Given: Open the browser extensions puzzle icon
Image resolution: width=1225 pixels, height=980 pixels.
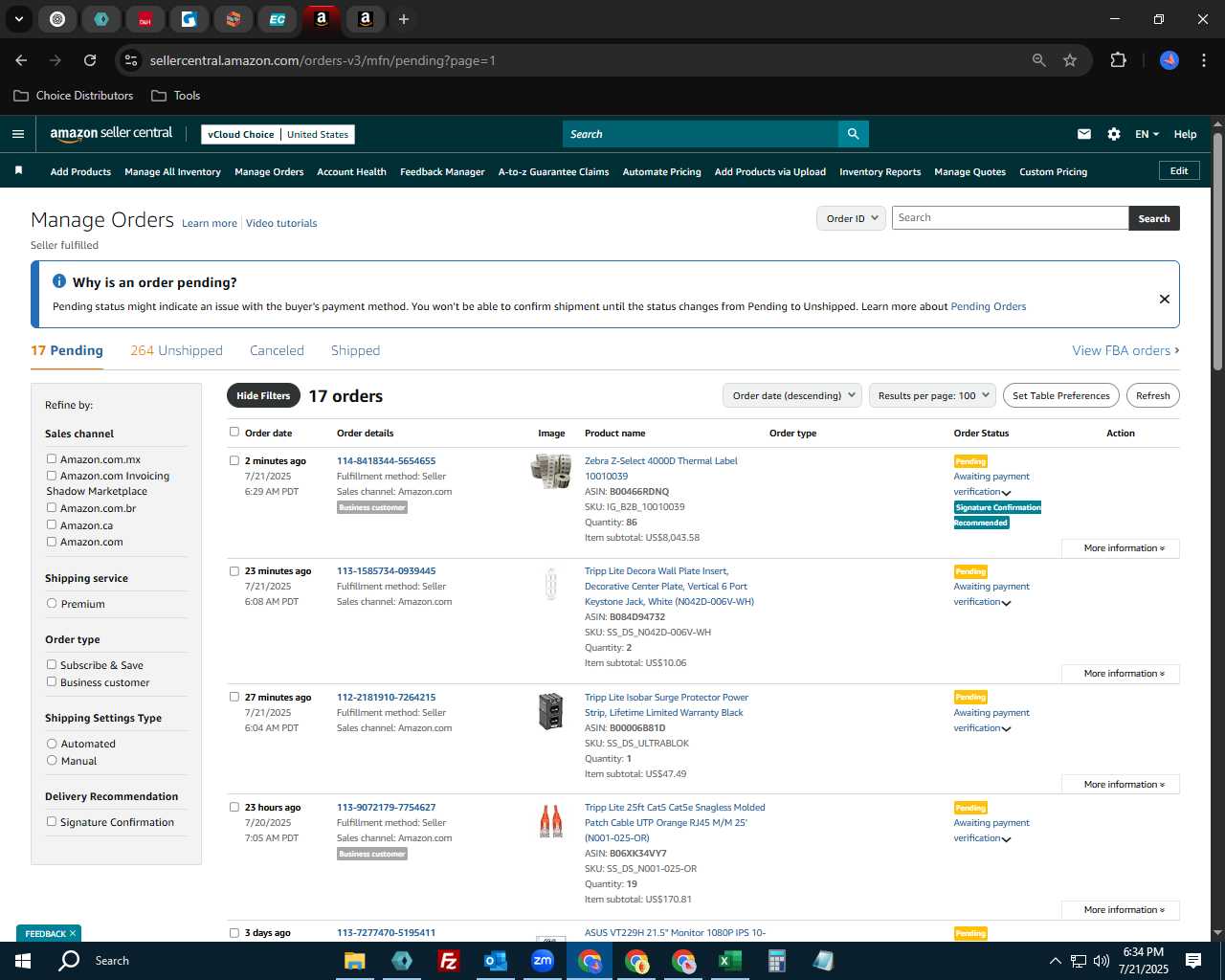Looking at the screenshot, I should pos(1118,60).
